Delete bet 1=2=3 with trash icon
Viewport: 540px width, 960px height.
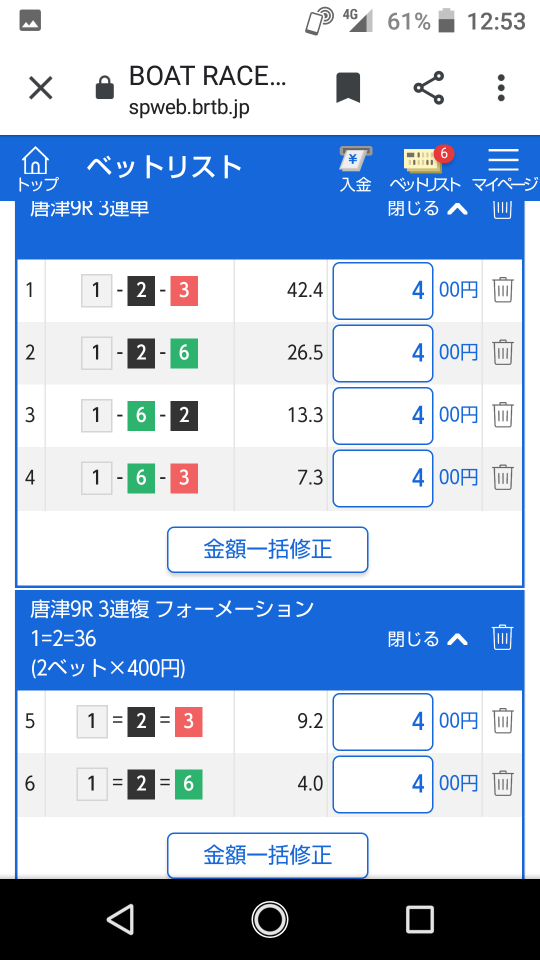pos(503,721)
